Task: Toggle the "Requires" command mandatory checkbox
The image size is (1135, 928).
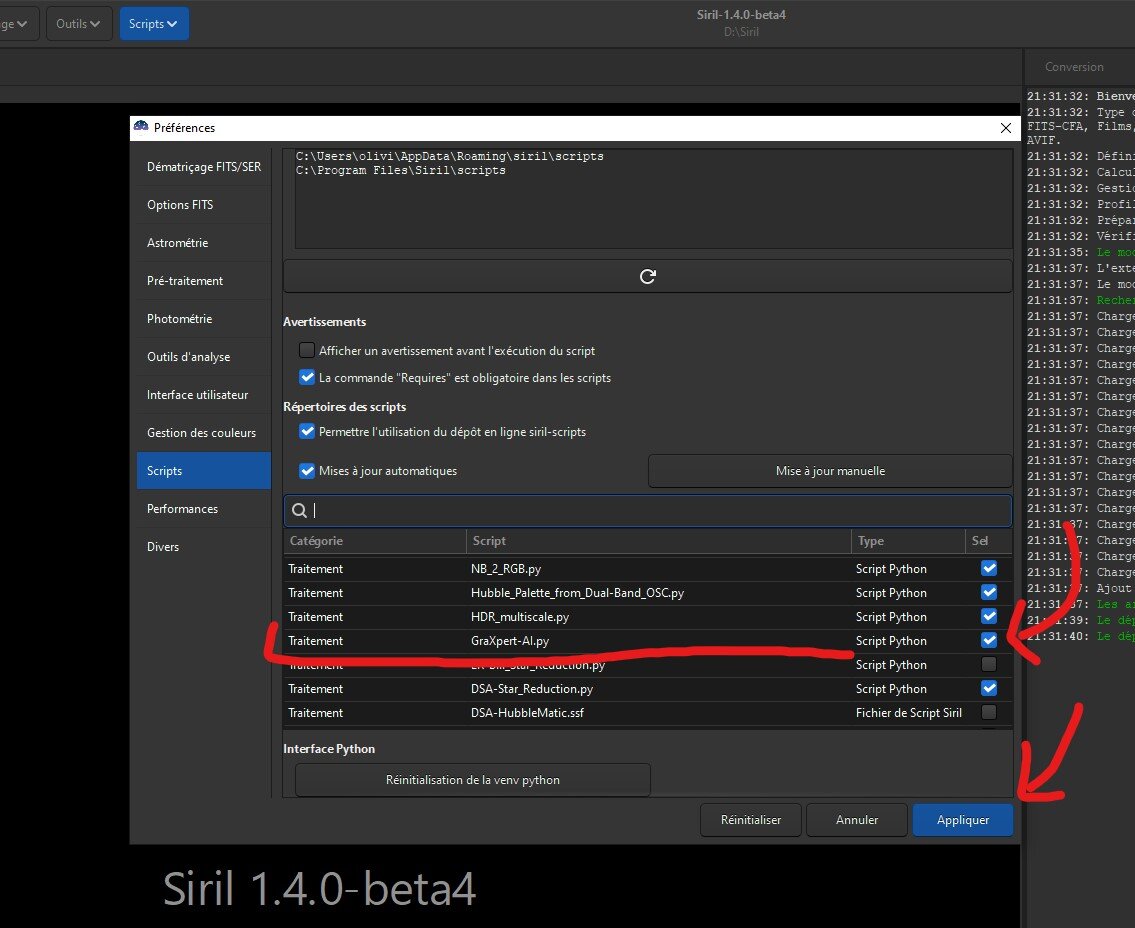Action: (307, 378)
